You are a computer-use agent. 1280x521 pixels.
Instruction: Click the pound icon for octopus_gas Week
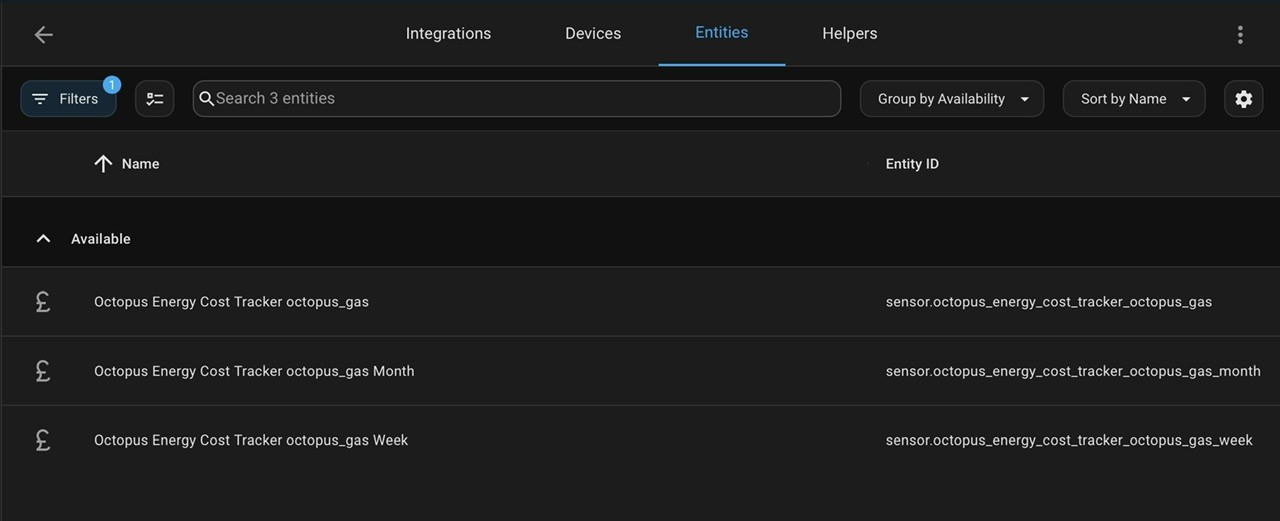point(43,440)
